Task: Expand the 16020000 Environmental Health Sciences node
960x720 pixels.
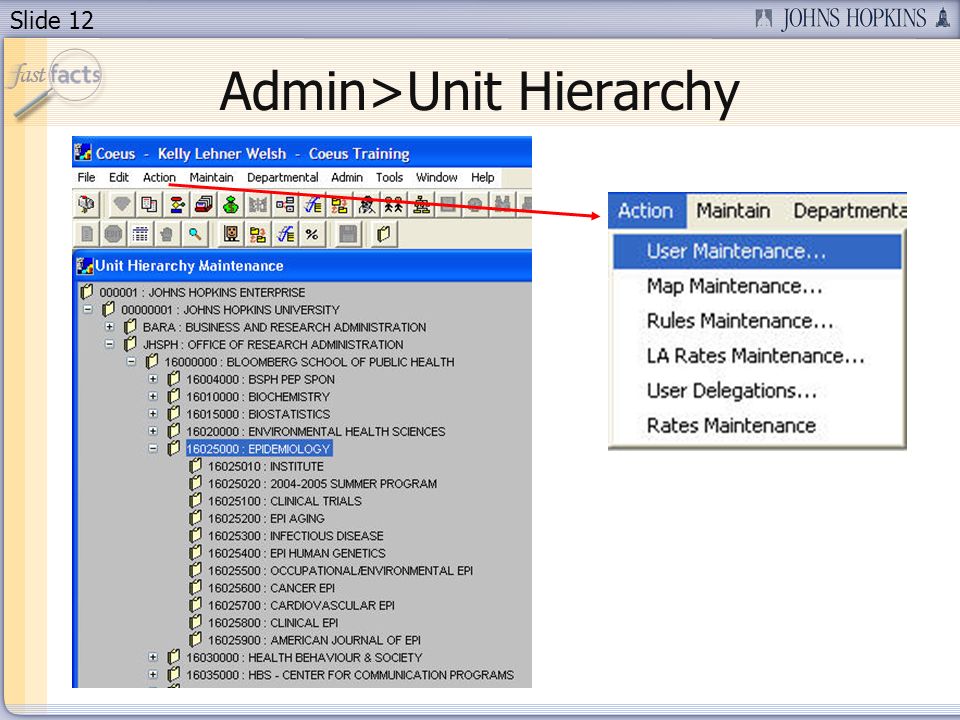Action: pyautogui.click(x=153, y=431)
